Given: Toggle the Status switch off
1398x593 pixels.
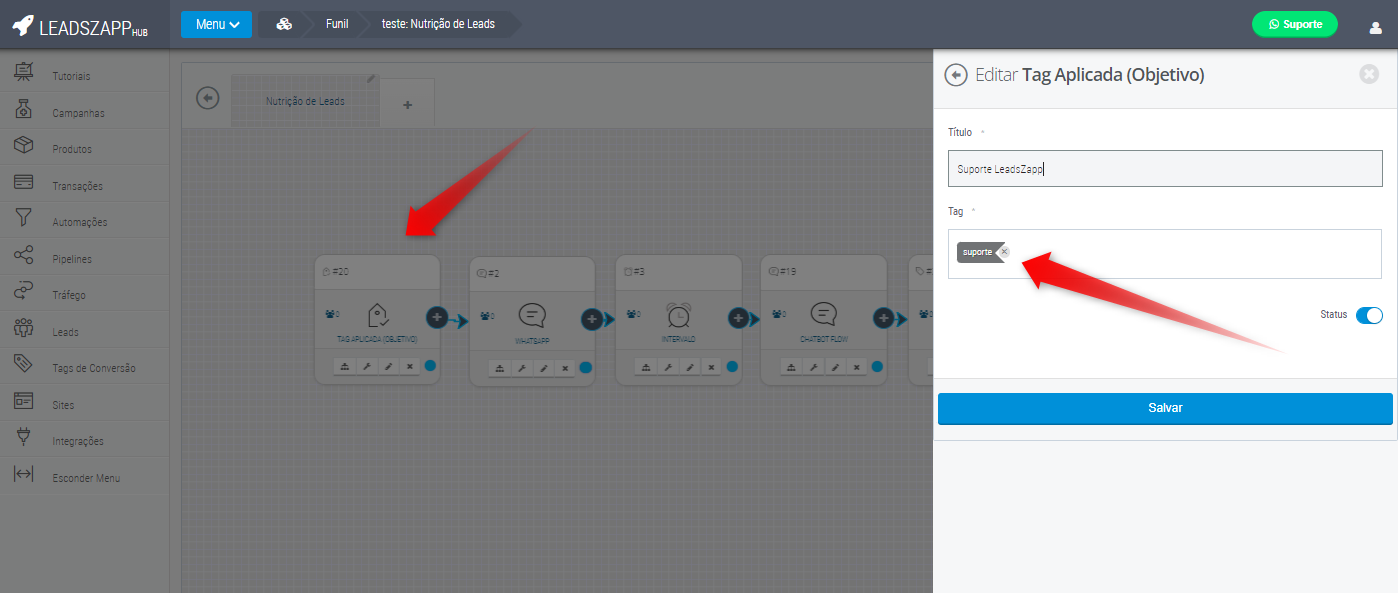Looking at the screenshot, I should point(1369,315).
